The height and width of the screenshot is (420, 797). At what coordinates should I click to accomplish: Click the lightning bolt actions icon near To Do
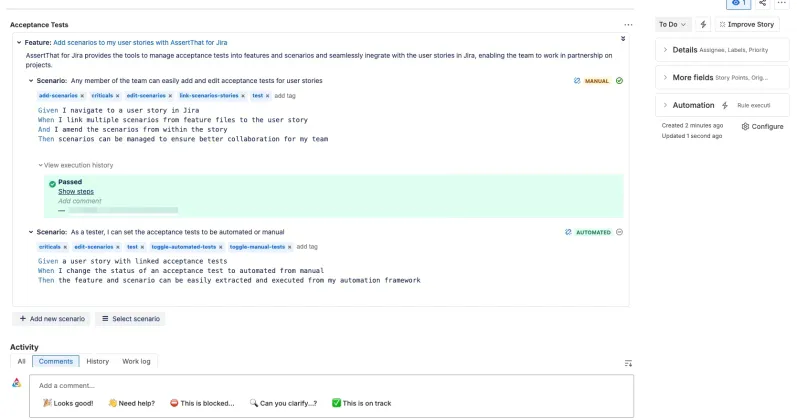click(703, 24)
